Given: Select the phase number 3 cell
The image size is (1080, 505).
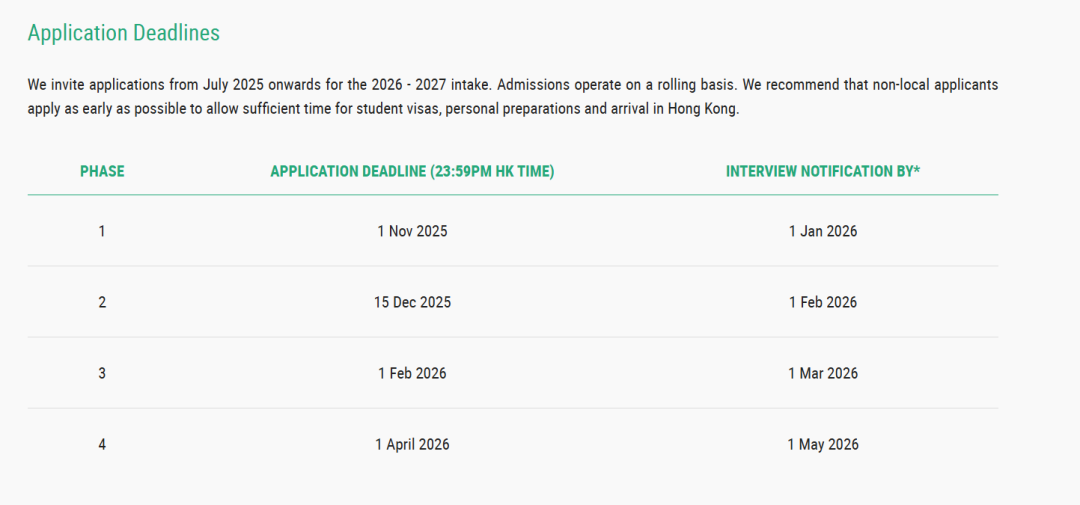Looking at the screenshot, I should pos(102,373).
